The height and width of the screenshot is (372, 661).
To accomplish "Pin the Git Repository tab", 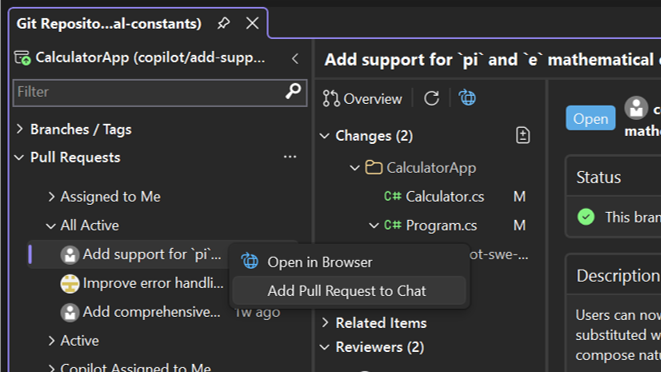I will tap(223, 23).
